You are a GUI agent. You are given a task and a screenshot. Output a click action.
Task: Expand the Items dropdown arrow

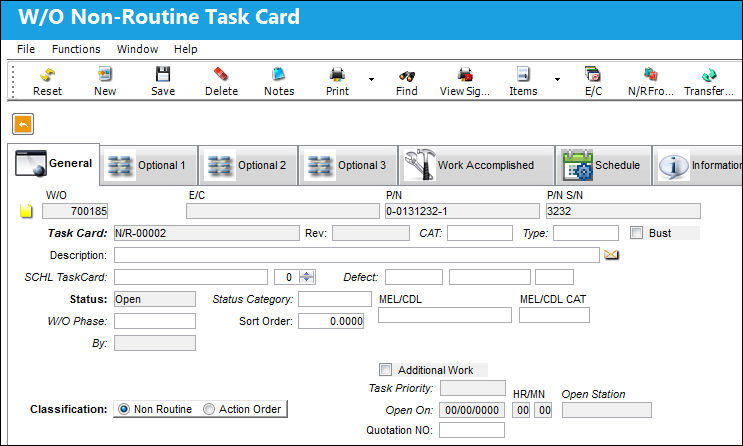point(557,79)
